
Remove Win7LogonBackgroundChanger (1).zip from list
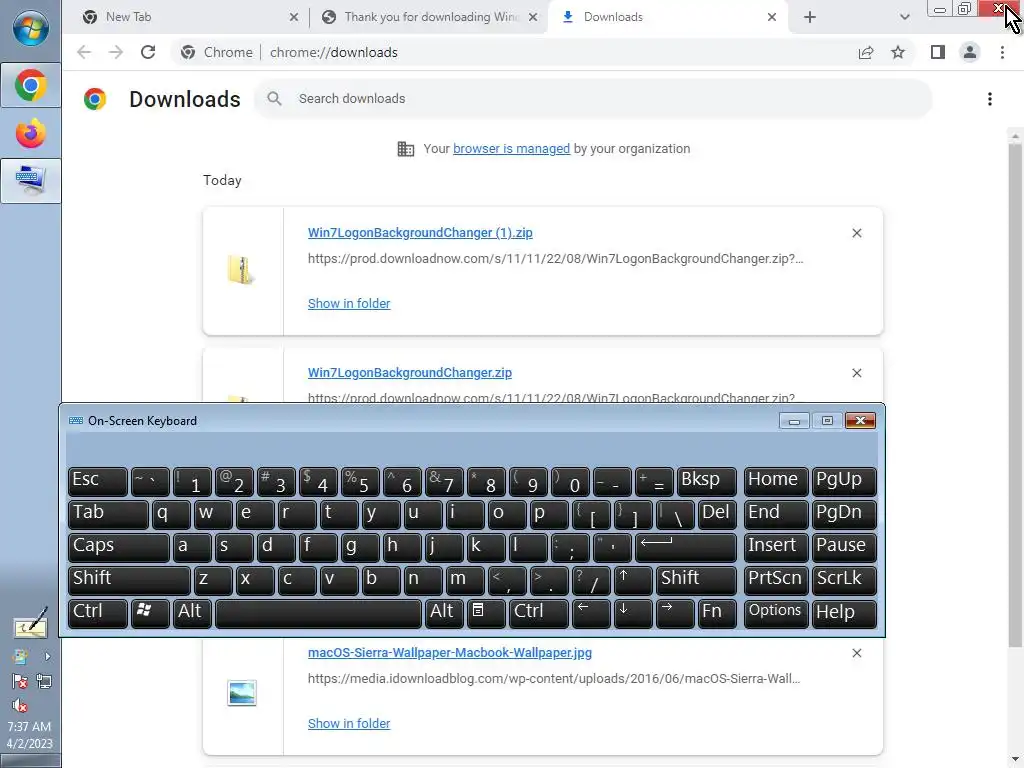pyautogui.click(x=857, y=233)
